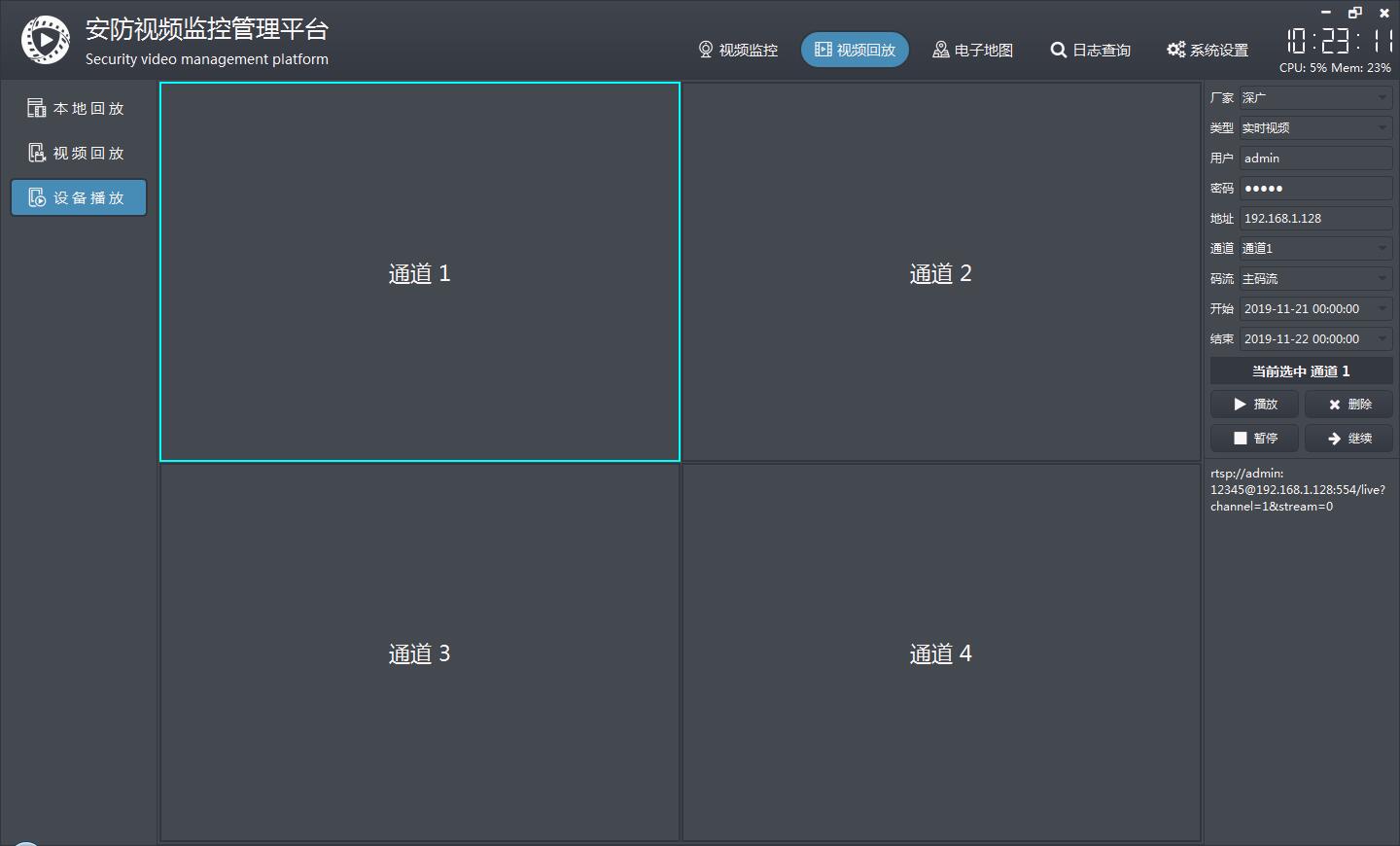Open the 结束 date-time picker arrow
Screen dimensions: 1400x846
coord(1383,338)
